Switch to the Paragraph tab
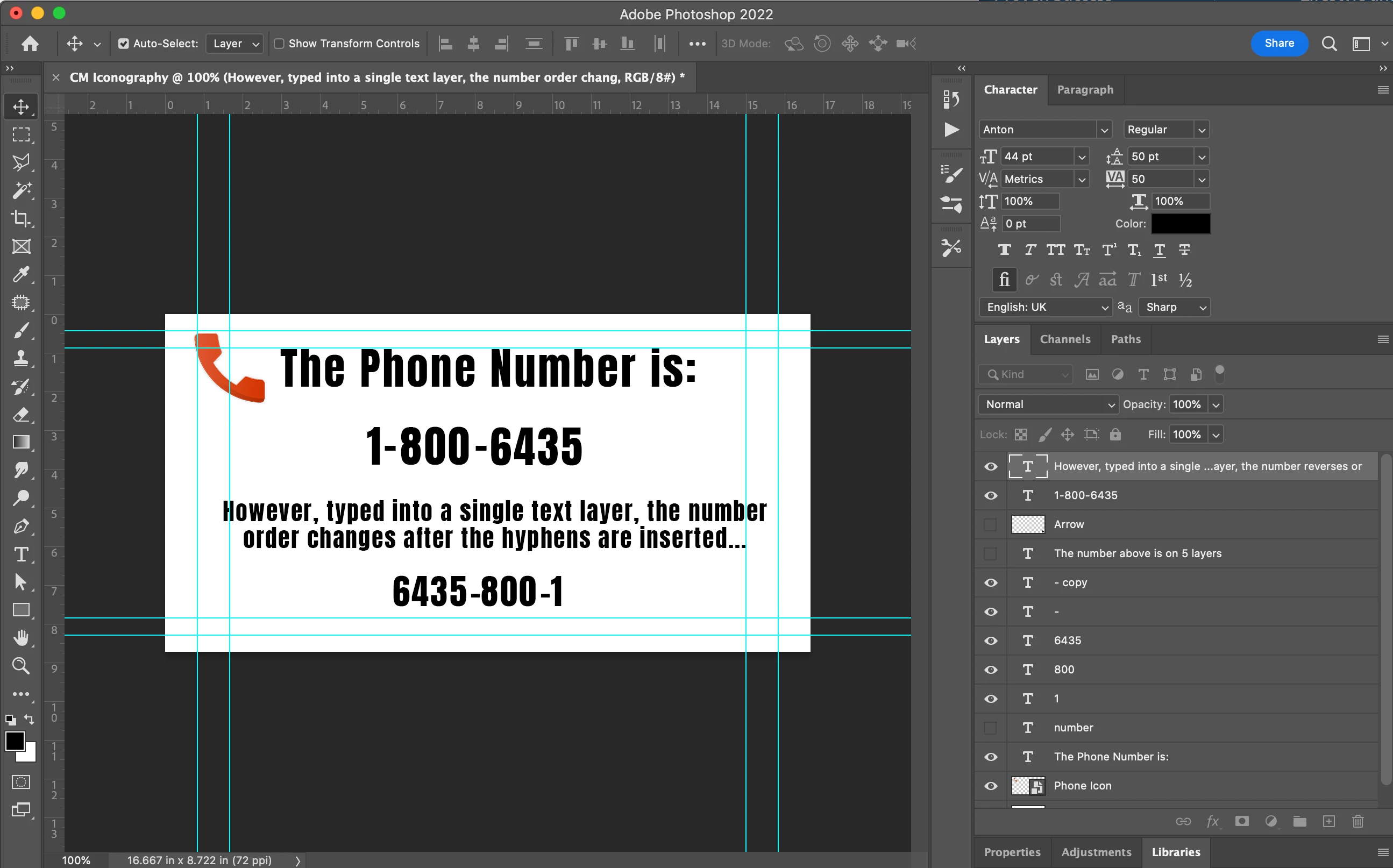This screenshot has height=868, width=1393. pos(1085,90)
